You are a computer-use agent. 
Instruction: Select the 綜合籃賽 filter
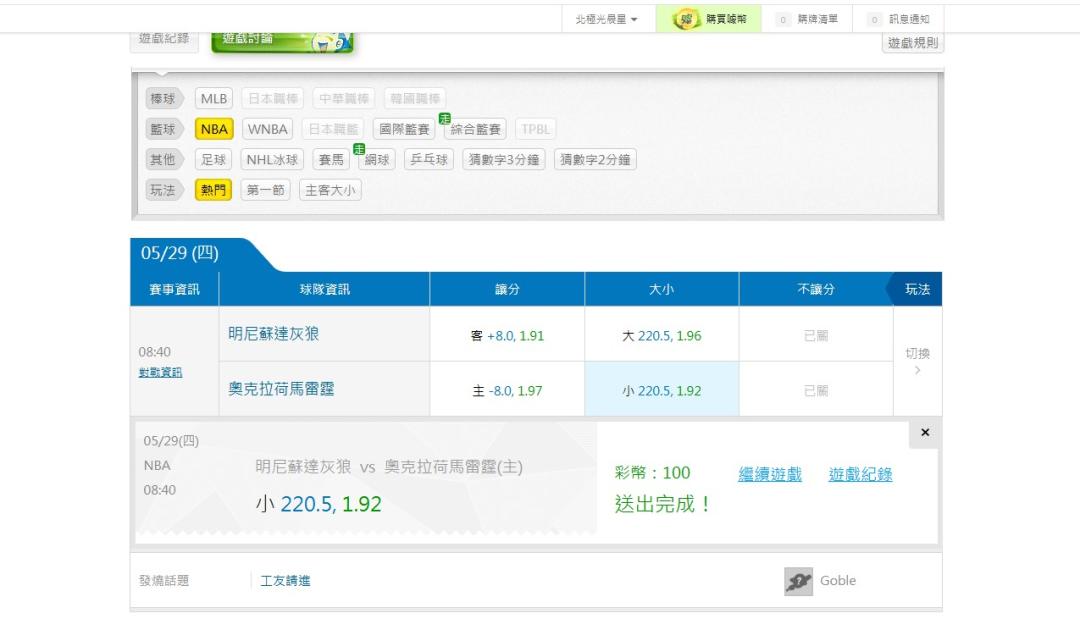[475, 129]
